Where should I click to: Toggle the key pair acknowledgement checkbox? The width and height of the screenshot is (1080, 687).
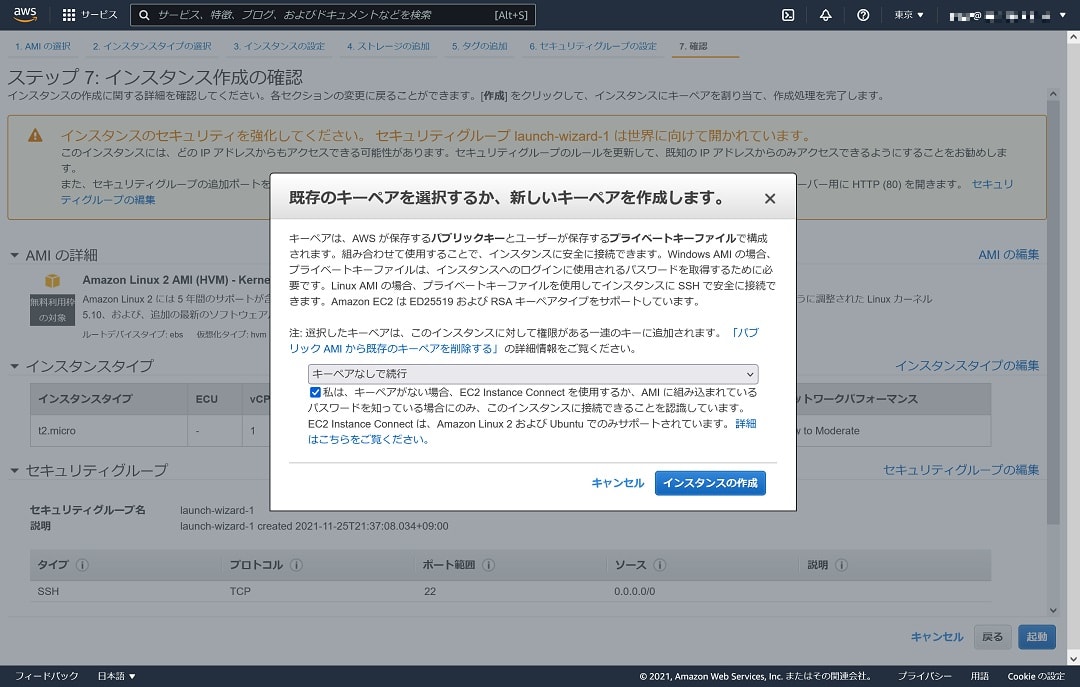pos(315,392)
